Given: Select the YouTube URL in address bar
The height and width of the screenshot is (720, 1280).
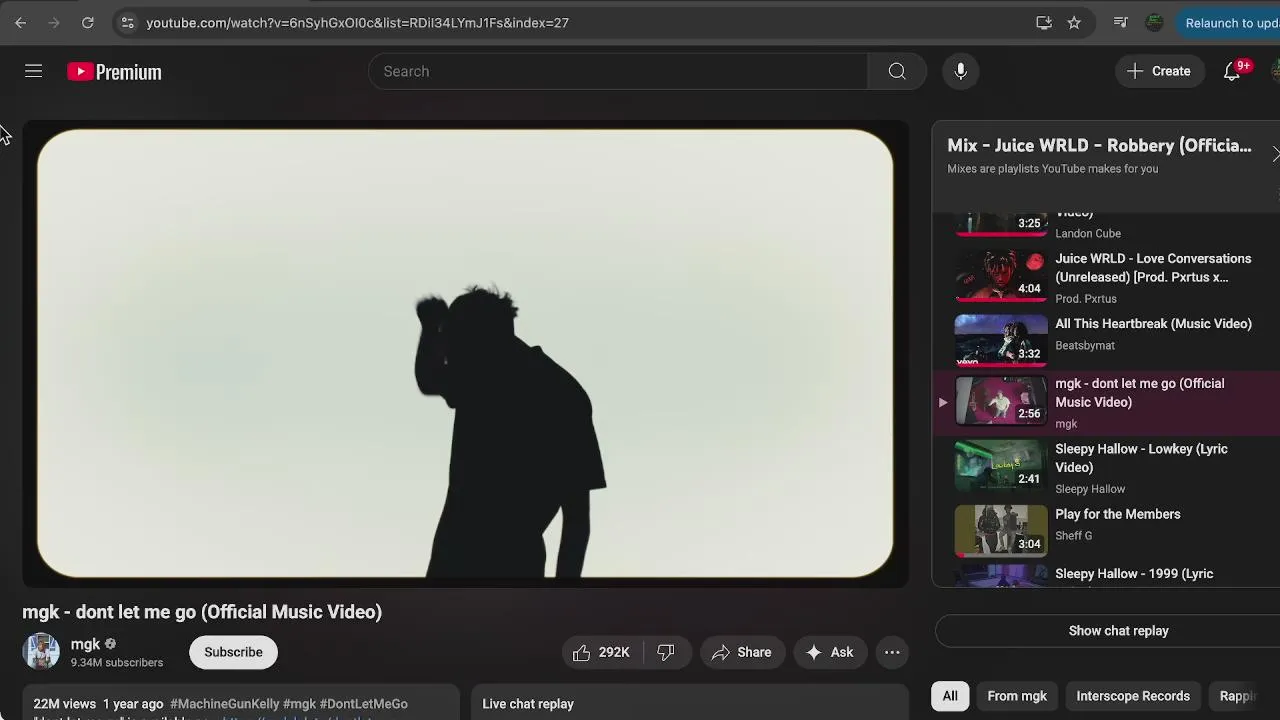Looking at the screenshot, I should tap(357, 22).
